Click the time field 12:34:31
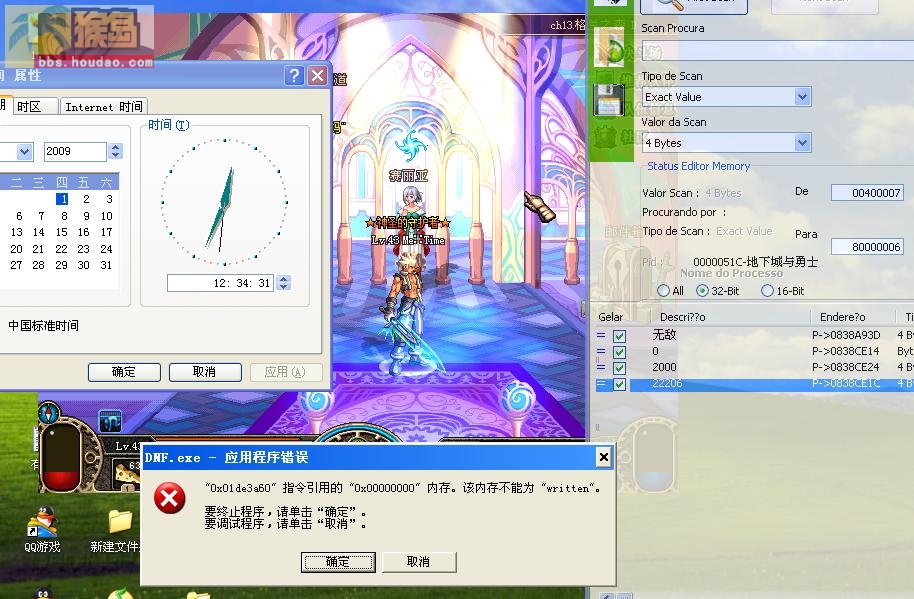 (x=220, y=283)
